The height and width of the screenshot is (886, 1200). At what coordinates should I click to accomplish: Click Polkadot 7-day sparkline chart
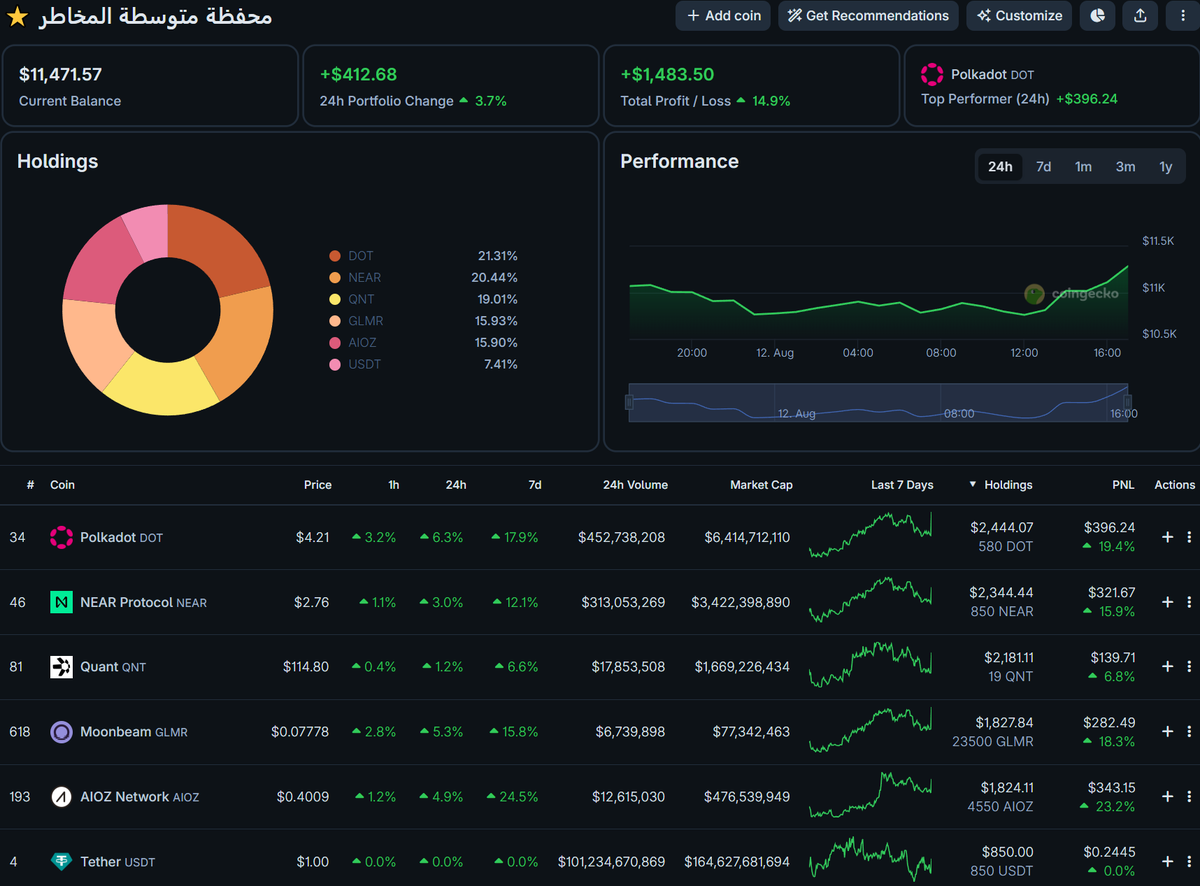(x=870, y=535)
